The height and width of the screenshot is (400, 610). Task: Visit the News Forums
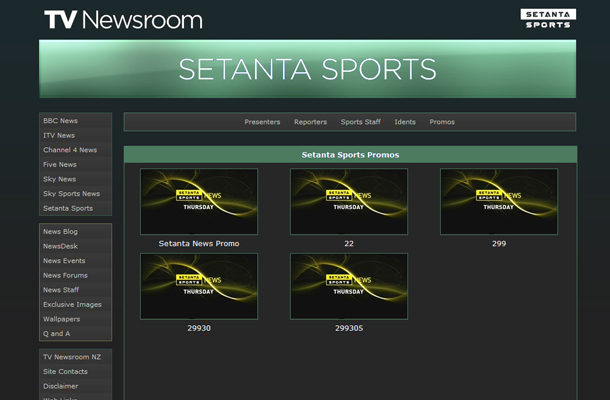[65, 275]
